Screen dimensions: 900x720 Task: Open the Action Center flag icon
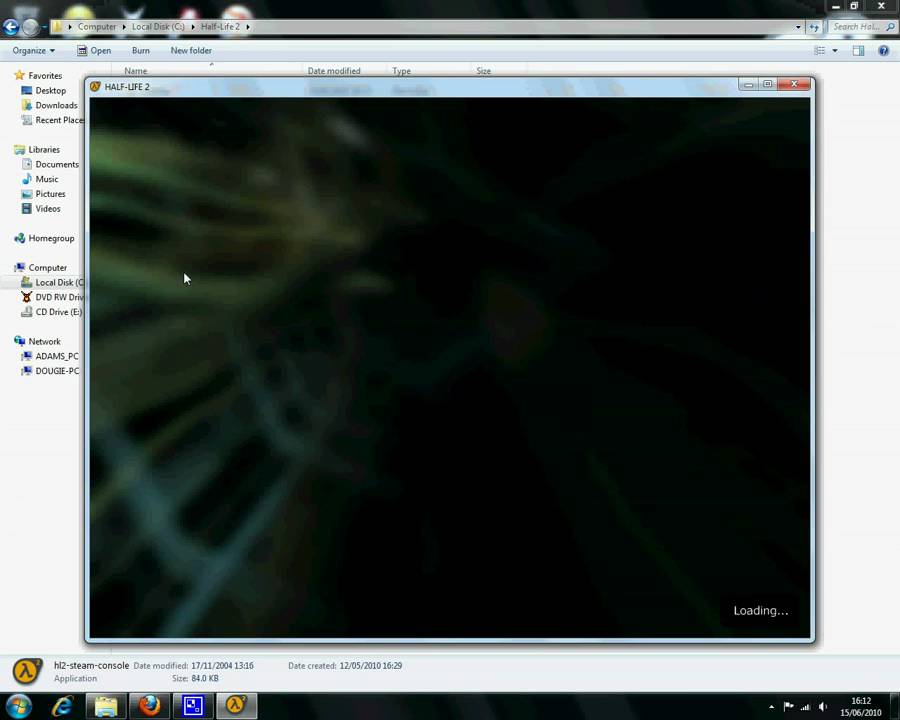pos(789,707)
